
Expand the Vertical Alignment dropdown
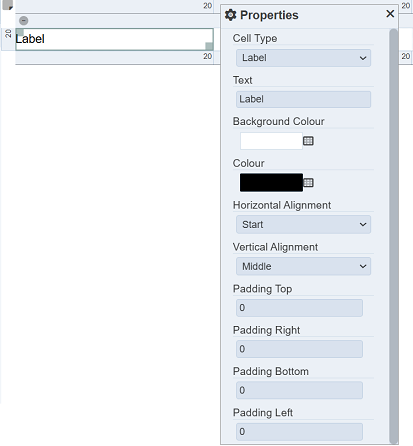[x=303, y=266]
